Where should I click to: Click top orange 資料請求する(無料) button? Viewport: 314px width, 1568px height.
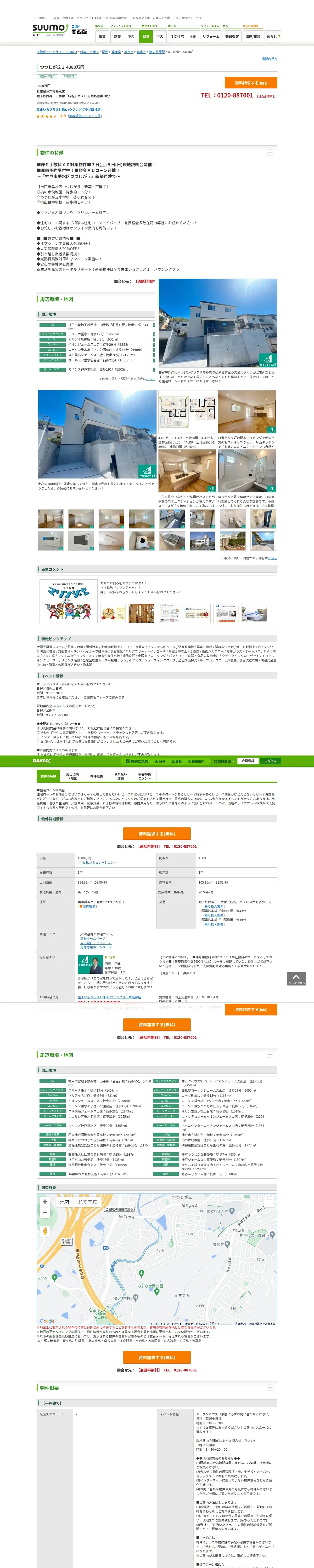251,83
